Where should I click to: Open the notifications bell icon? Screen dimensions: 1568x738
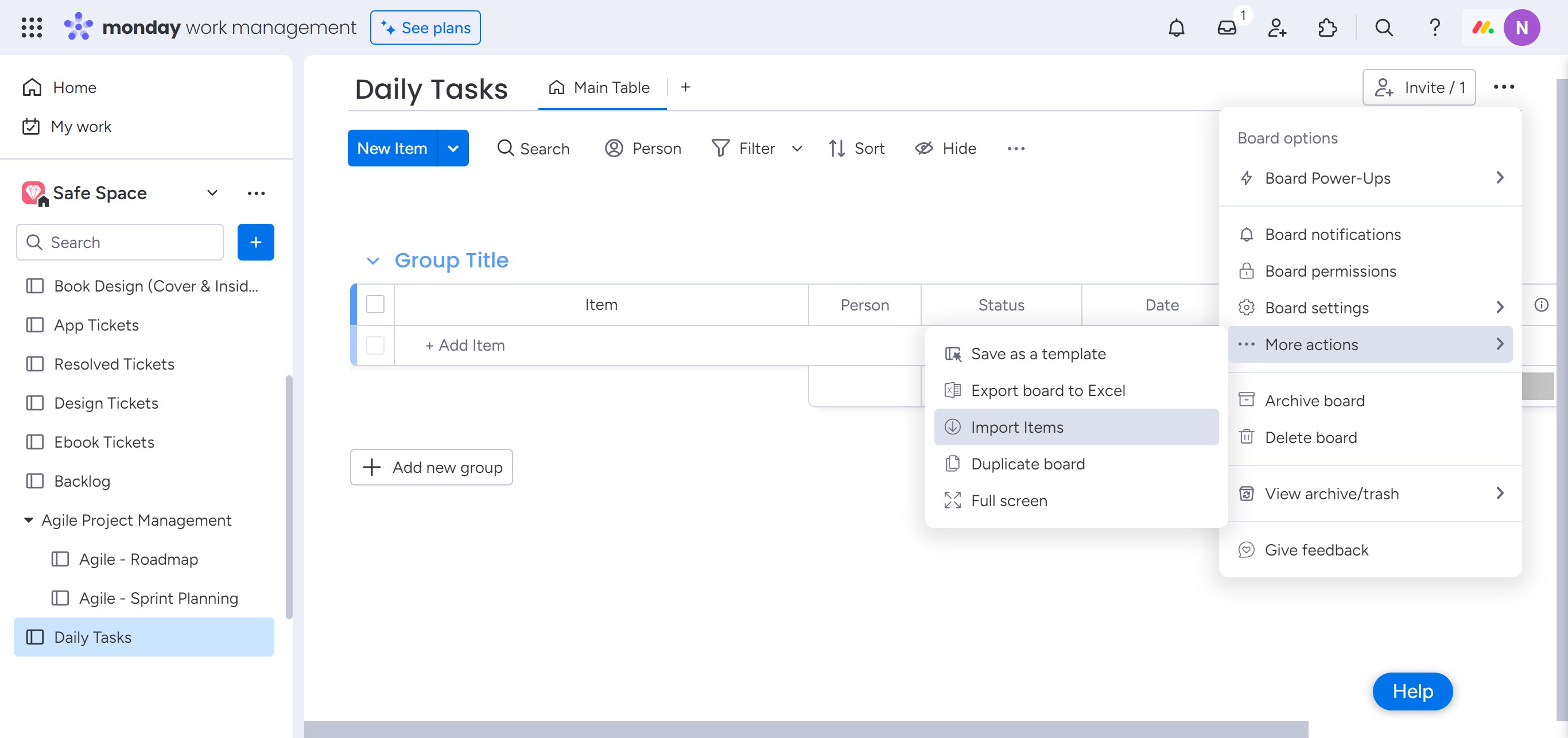[x=1176, y=28]
